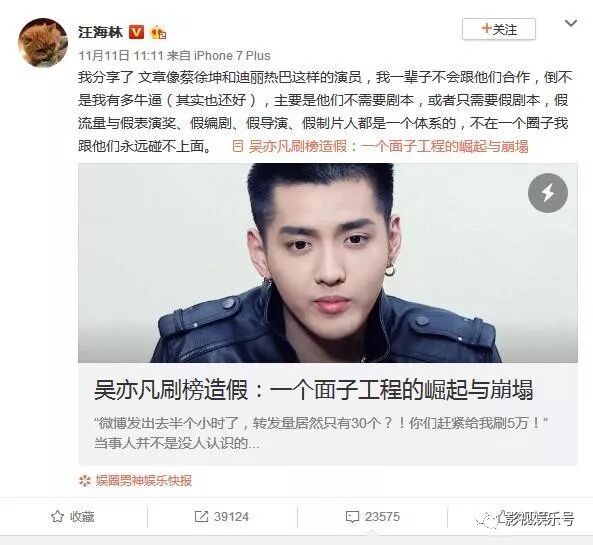Image resolution: width=593 pixels, height=545 pixels.
Task: Open the orange 吴亦凡刷榜造假 article link
Action: (x=388, y=146)
